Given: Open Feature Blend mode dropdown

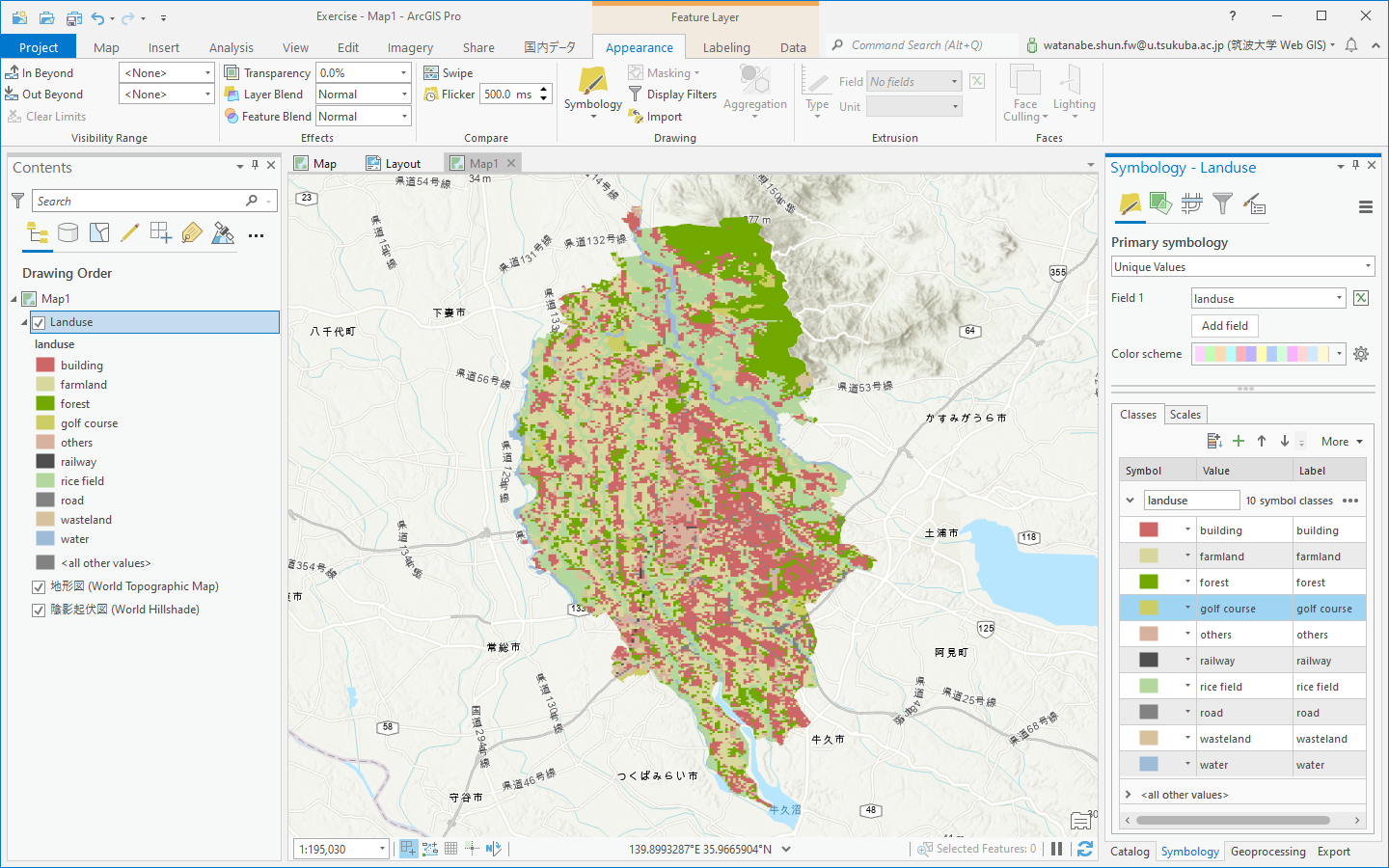Looking at the screenshot, I should [403, 116].
